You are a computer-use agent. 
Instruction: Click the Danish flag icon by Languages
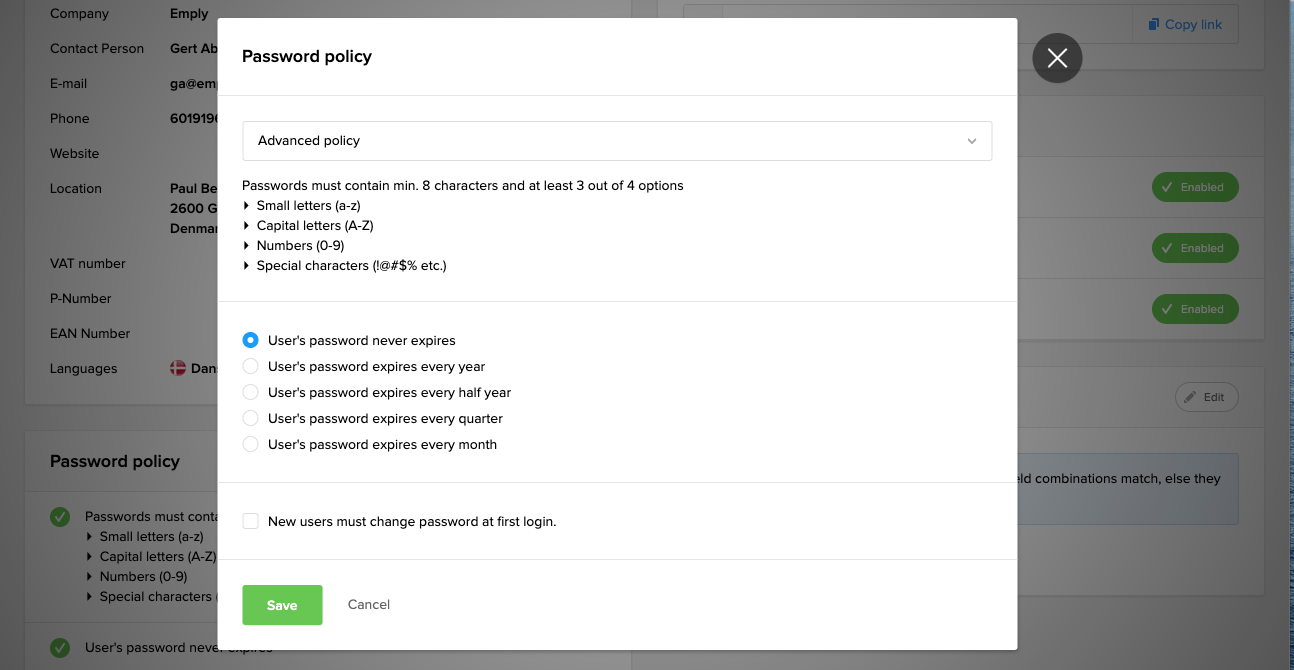(x=178, y=368)
